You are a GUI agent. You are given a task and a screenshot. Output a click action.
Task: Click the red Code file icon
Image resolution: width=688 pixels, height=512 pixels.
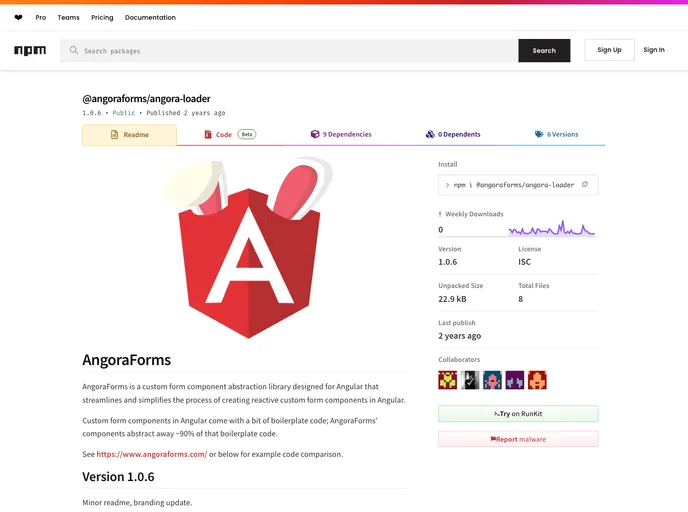(x=208, y=134)
